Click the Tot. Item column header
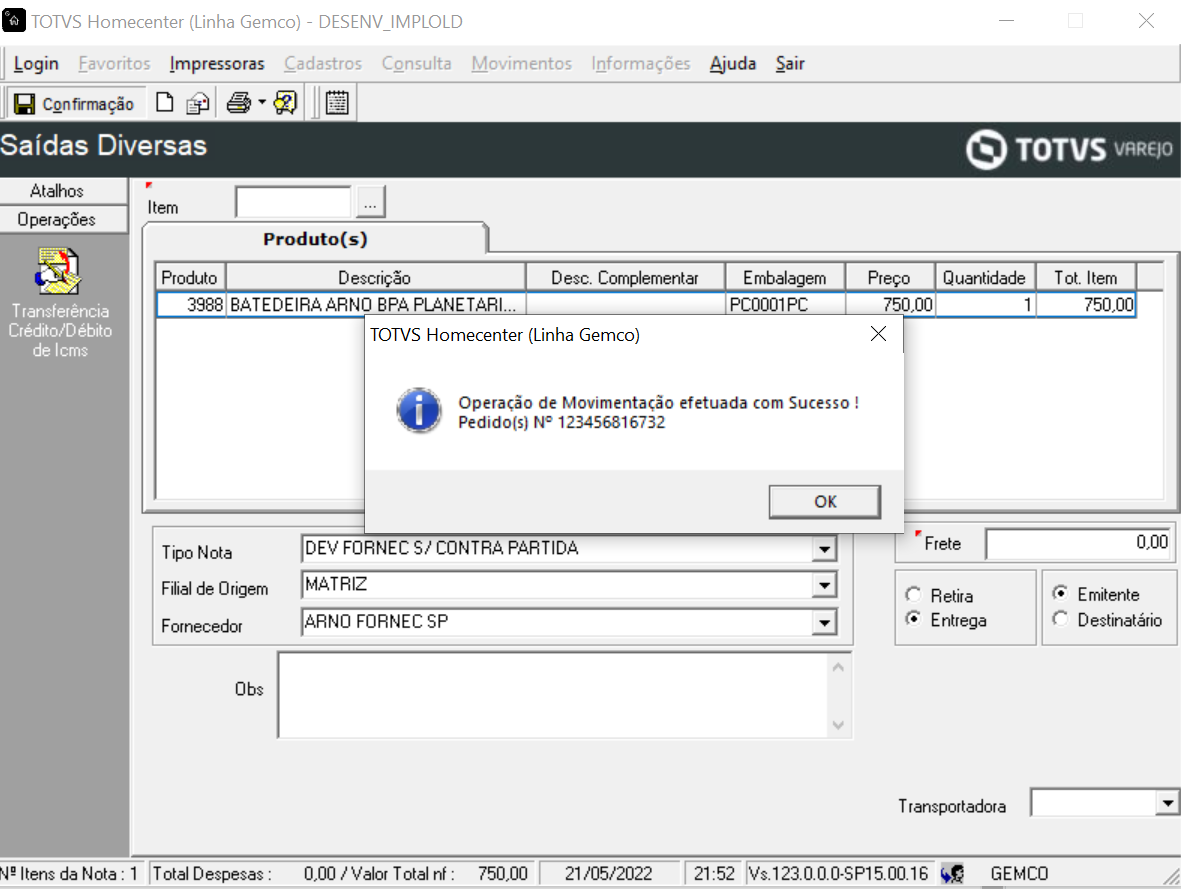This screenshot has width=1181, height=889. [1085, 278]
